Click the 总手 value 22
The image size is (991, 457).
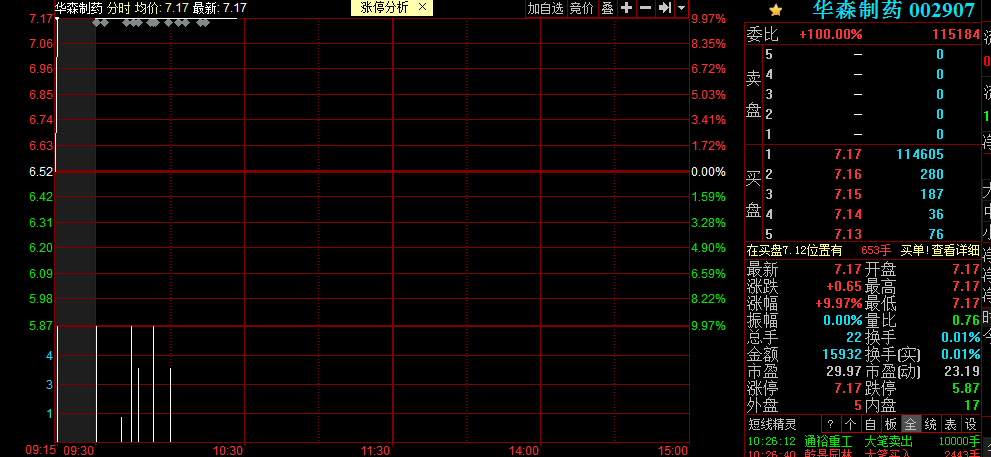pos(854,337)
